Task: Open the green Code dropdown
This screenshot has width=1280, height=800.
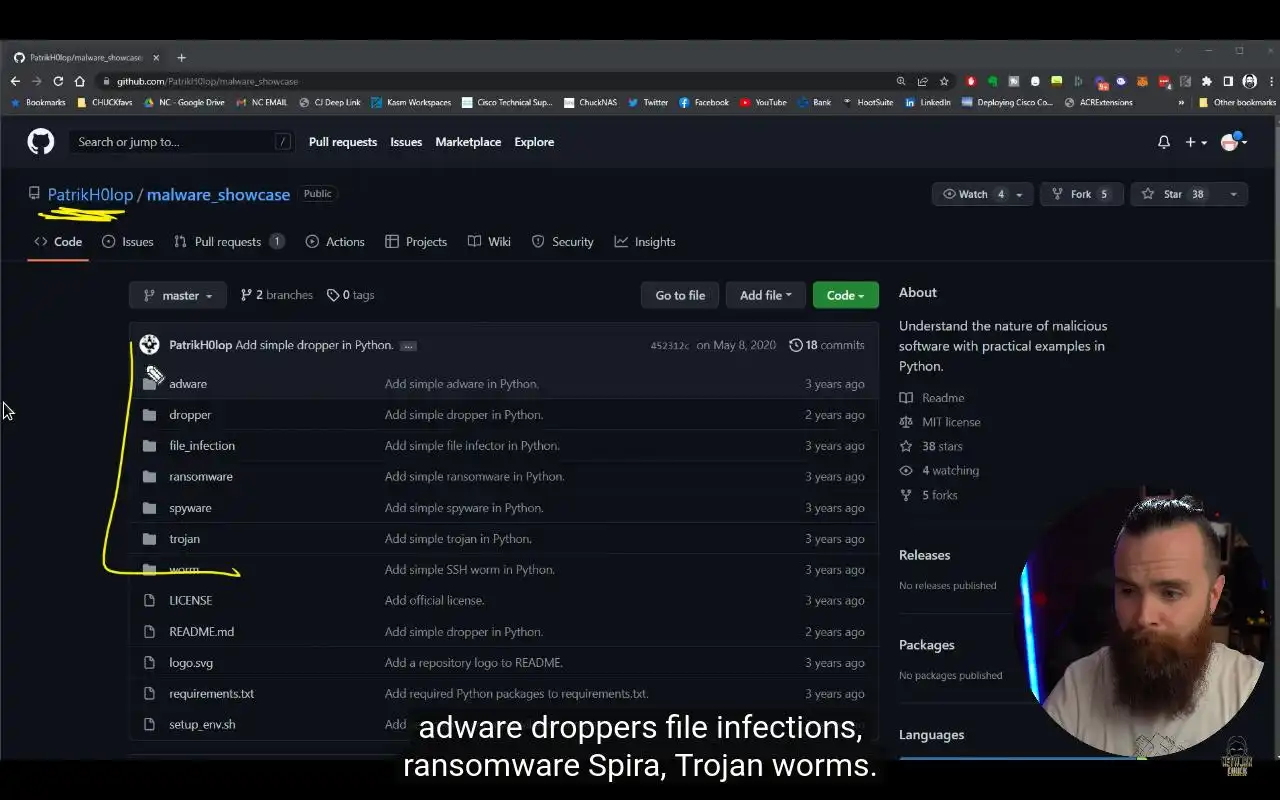Action: (x=846, y=295)
